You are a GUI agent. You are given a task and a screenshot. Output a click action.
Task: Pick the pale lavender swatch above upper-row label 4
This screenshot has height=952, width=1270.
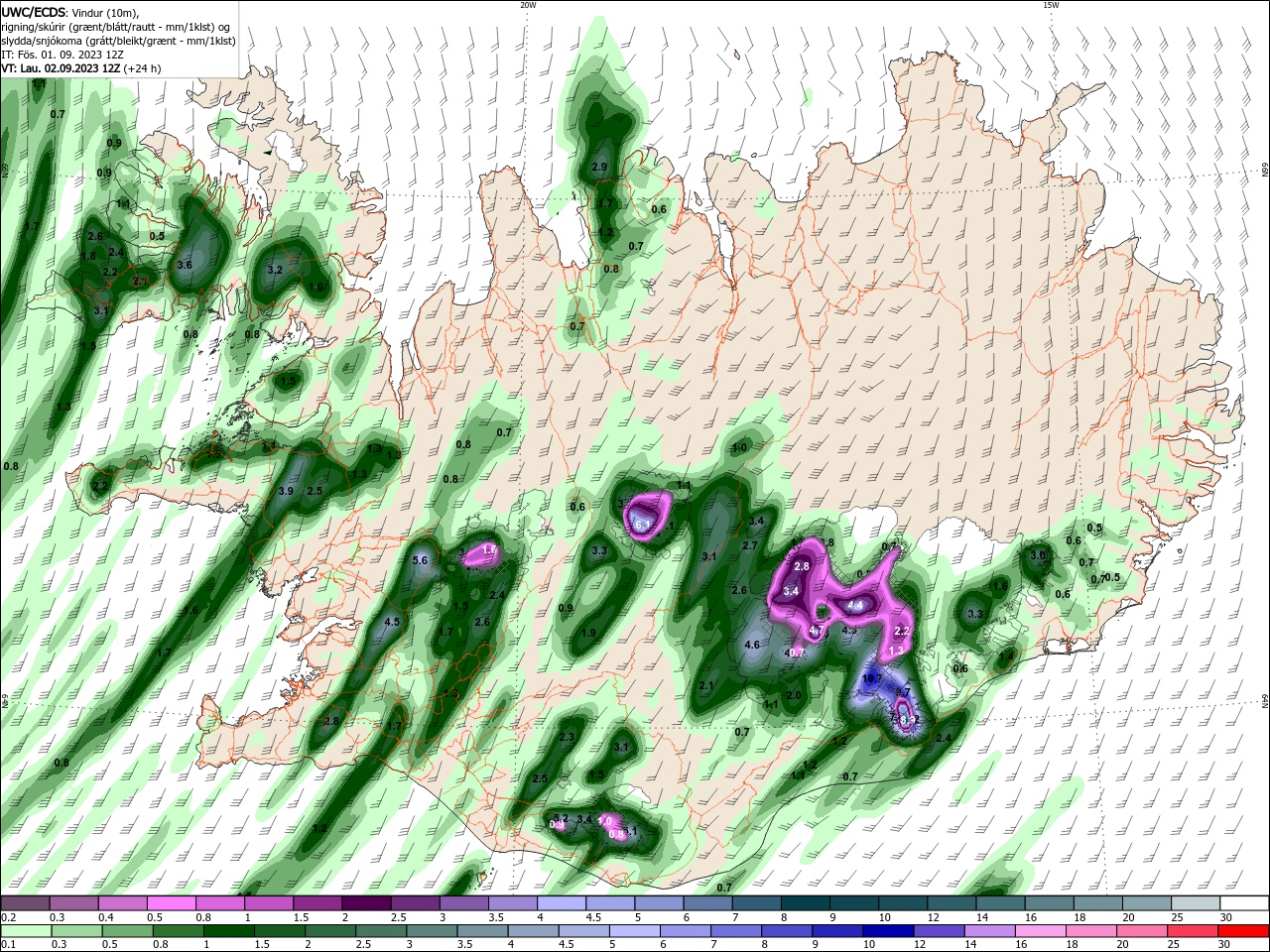[561, 903]
